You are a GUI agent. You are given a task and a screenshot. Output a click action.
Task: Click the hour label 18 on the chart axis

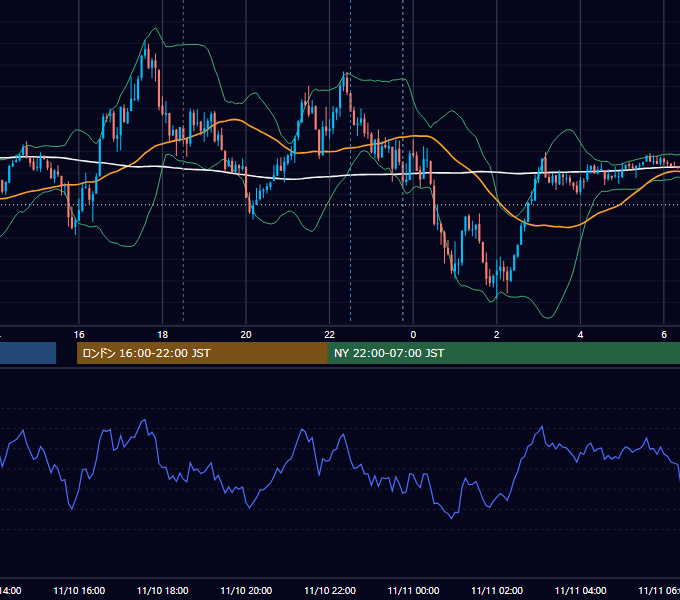pyautogui.click(x=163, y=335)
